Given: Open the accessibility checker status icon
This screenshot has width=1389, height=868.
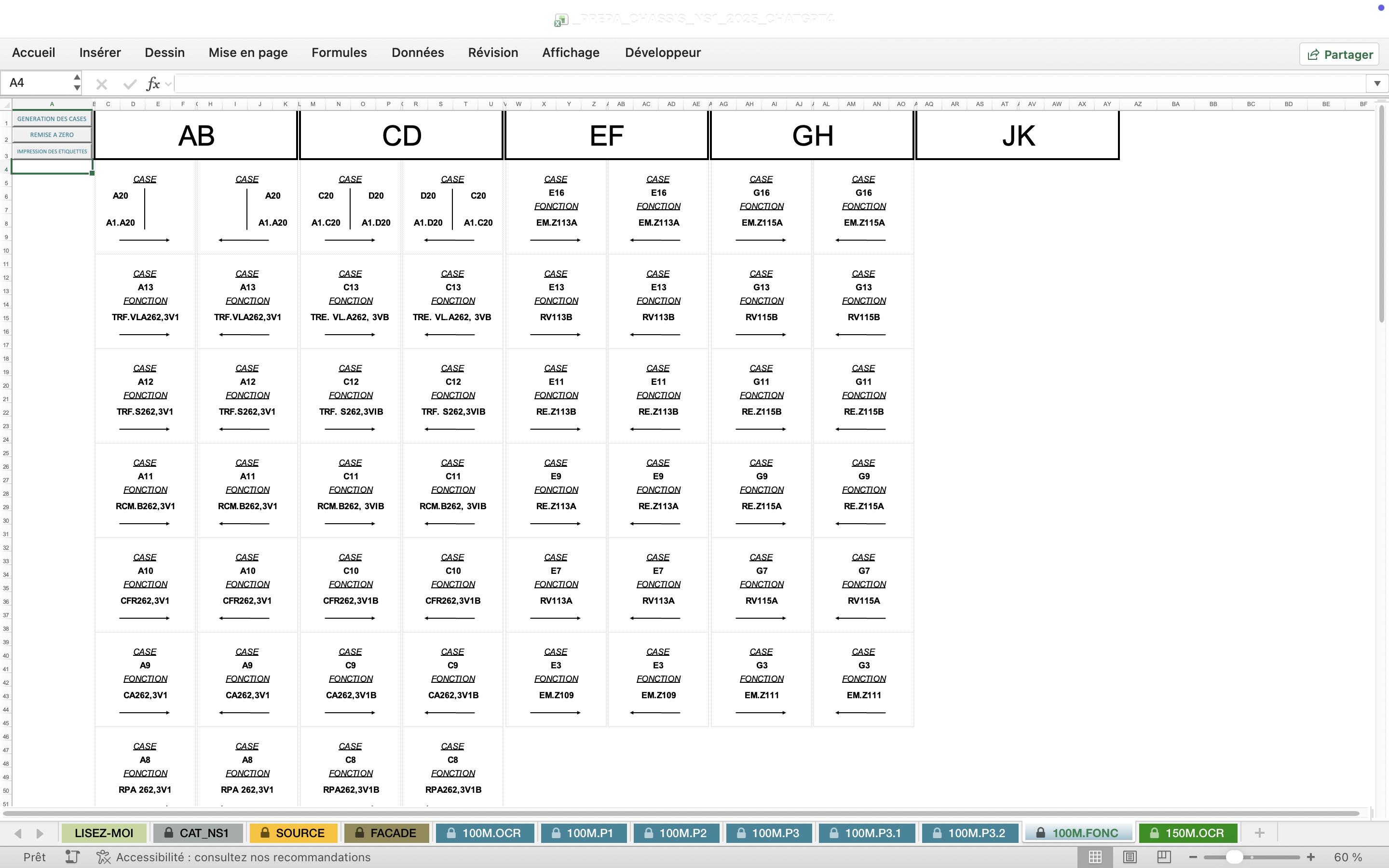Looking at the screenshot, I should point(103,857).
